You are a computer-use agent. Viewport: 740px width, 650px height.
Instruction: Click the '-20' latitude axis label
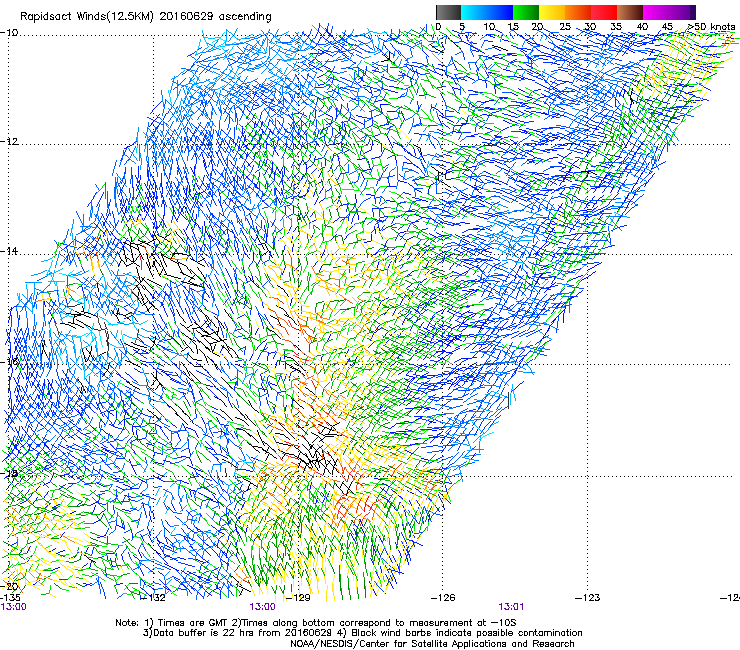click(x=9, y=587)
